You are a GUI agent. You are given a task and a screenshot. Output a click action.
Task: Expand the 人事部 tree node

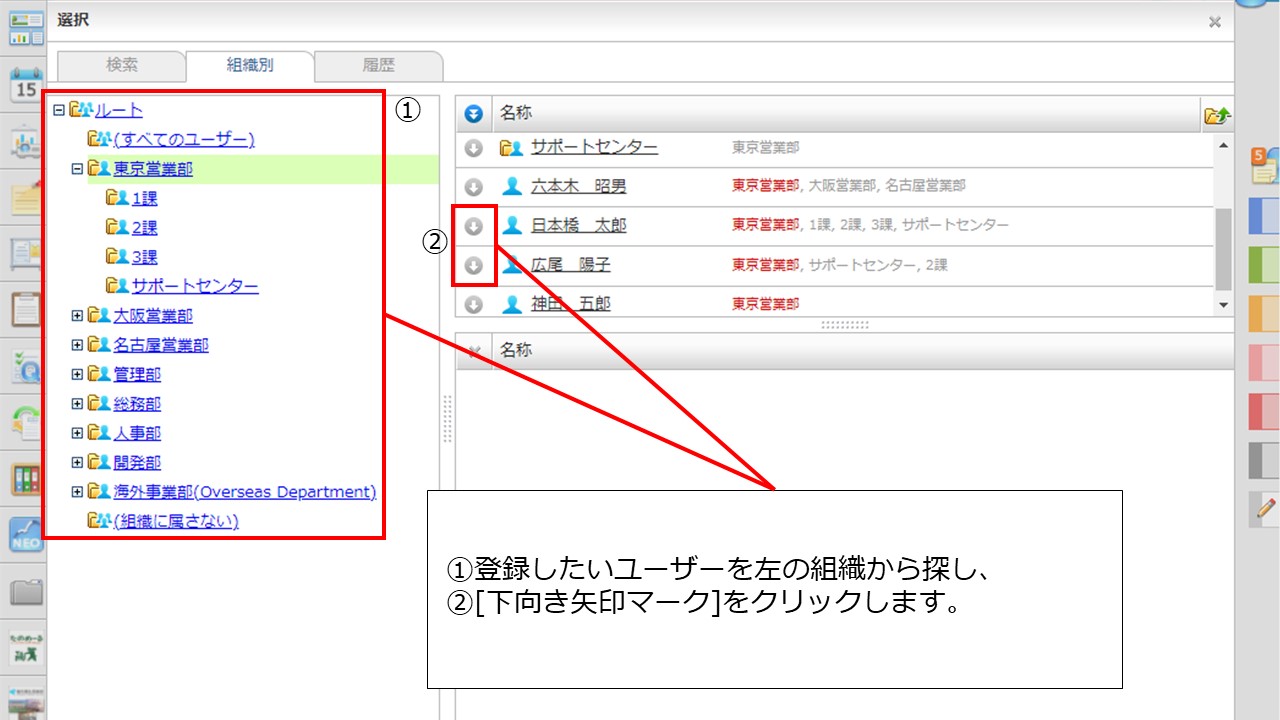coord(77,433)
